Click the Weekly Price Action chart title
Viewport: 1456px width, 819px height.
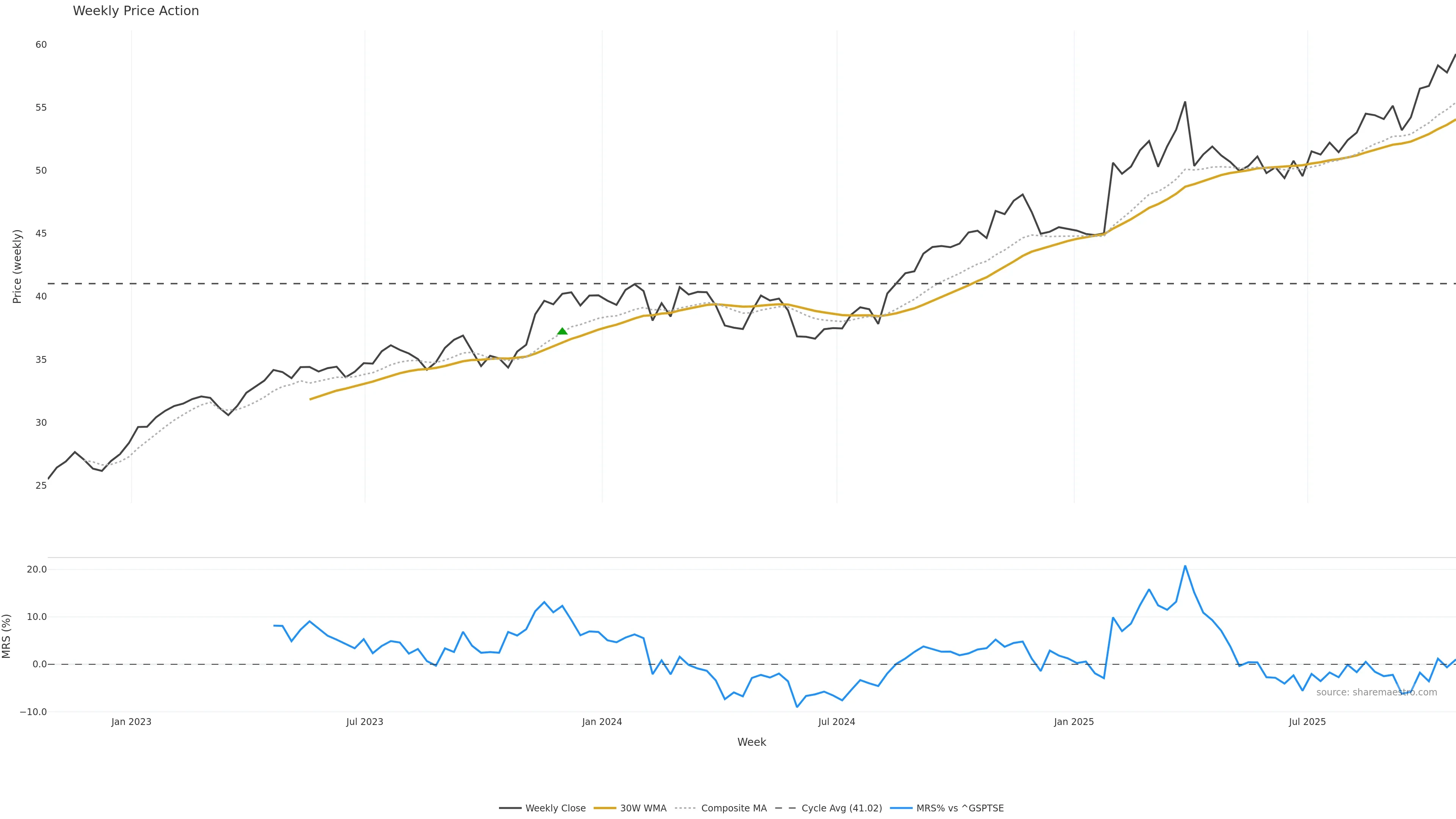coord(136,11)
